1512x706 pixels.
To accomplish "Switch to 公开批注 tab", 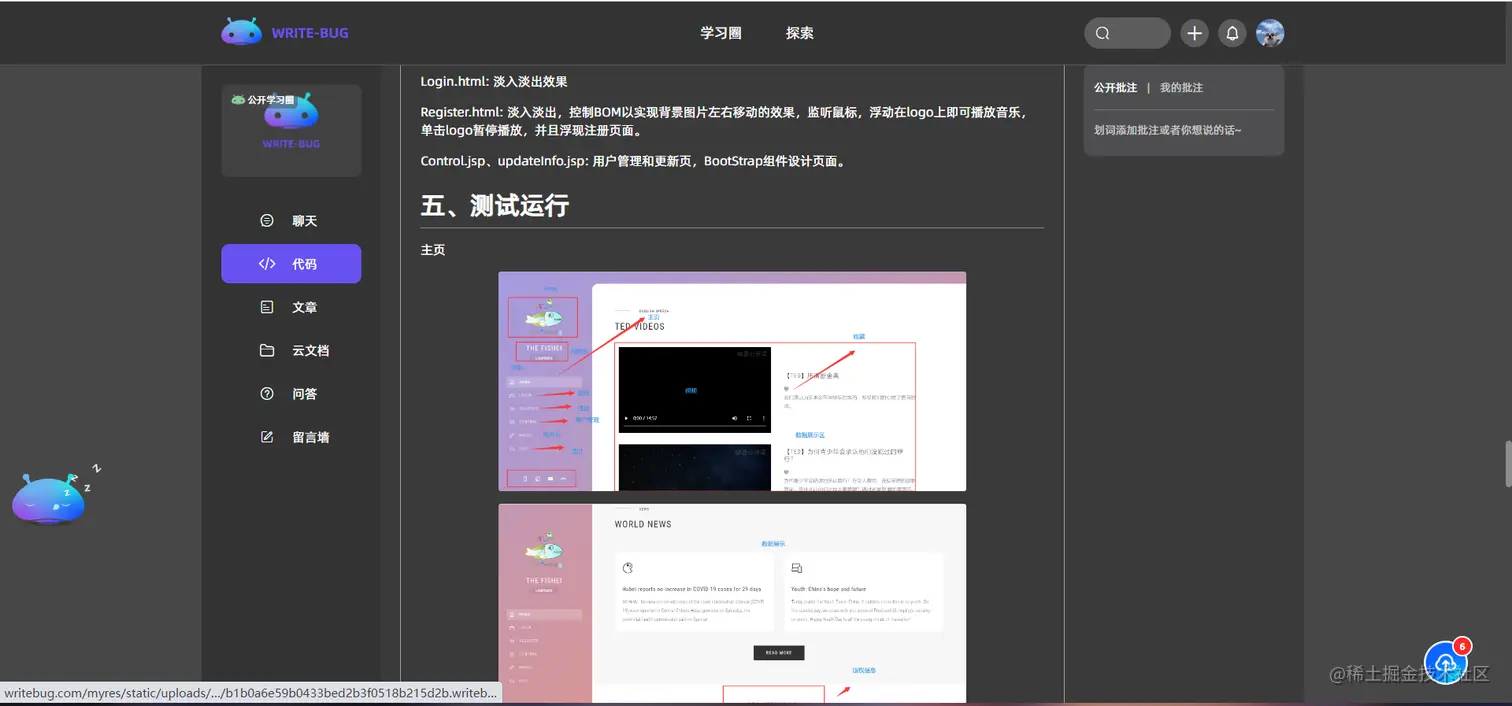I will 1115,88.
